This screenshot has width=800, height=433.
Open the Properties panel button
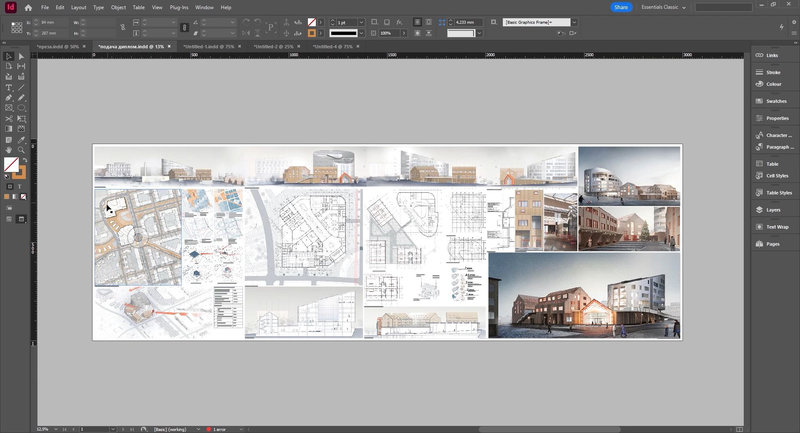777,118
